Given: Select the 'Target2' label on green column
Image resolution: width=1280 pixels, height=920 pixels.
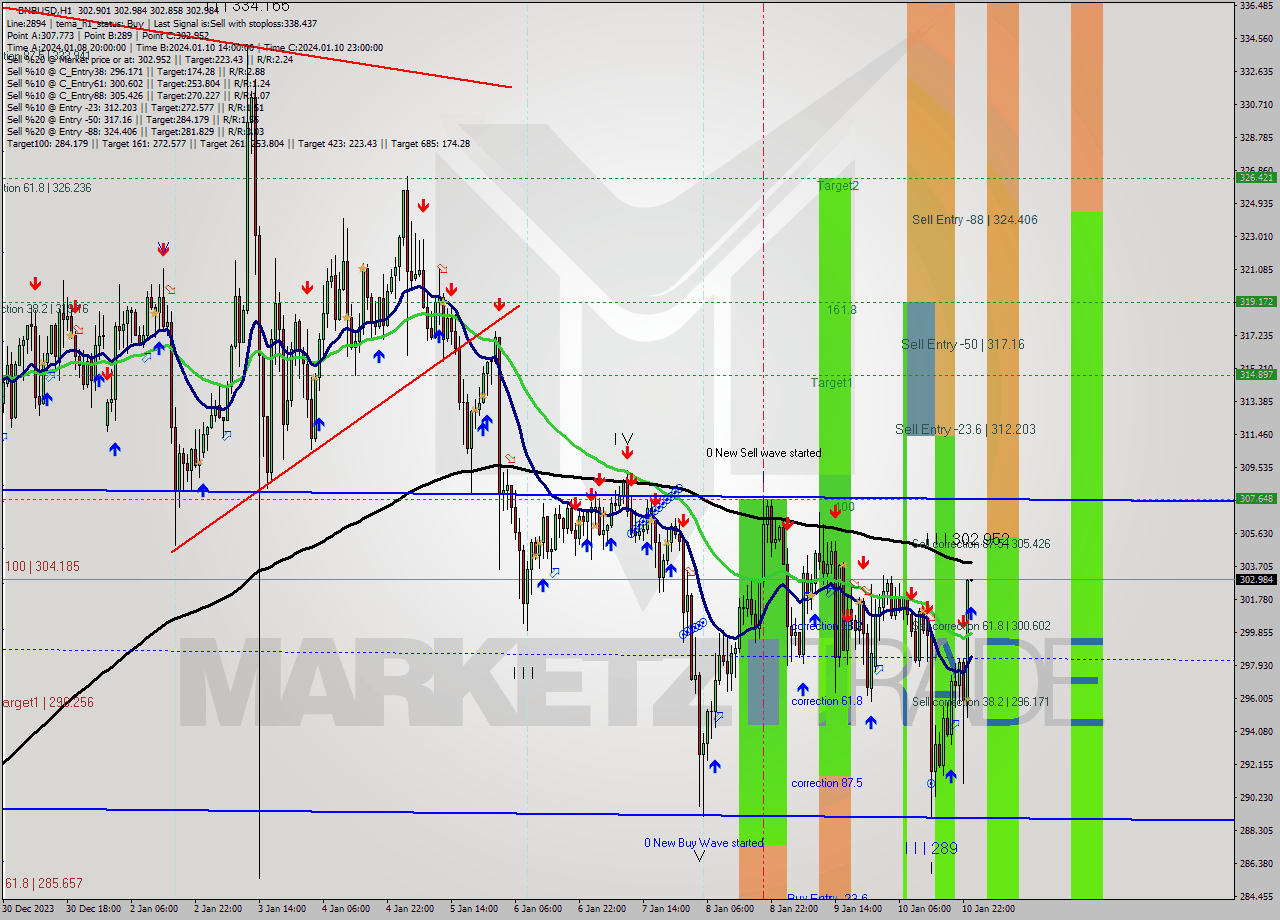Looking at the screenshot, I should [x=838, y=186].
